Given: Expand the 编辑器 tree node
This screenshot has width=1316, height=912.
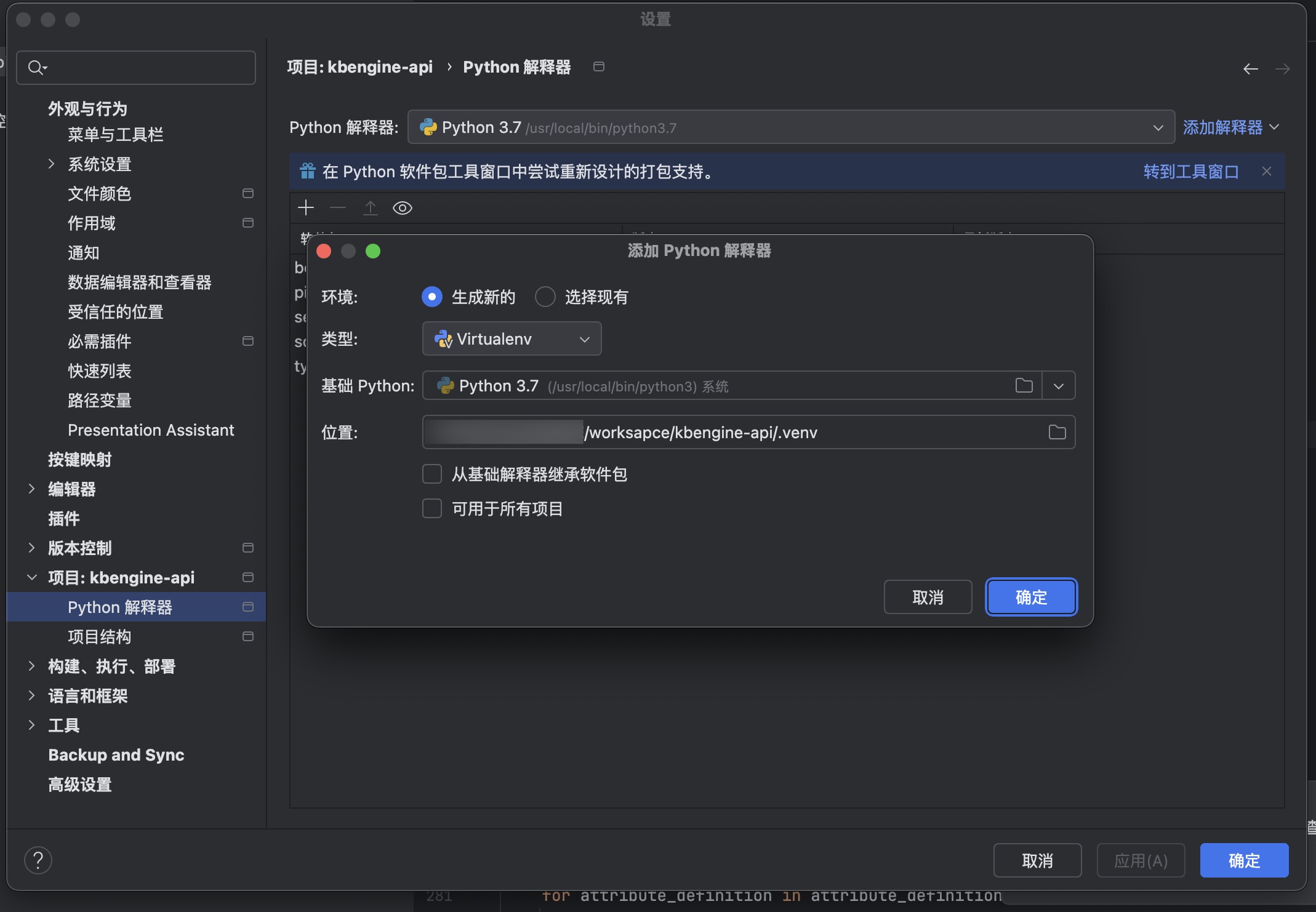Looking at the screenshot, I should coord(32,489).
